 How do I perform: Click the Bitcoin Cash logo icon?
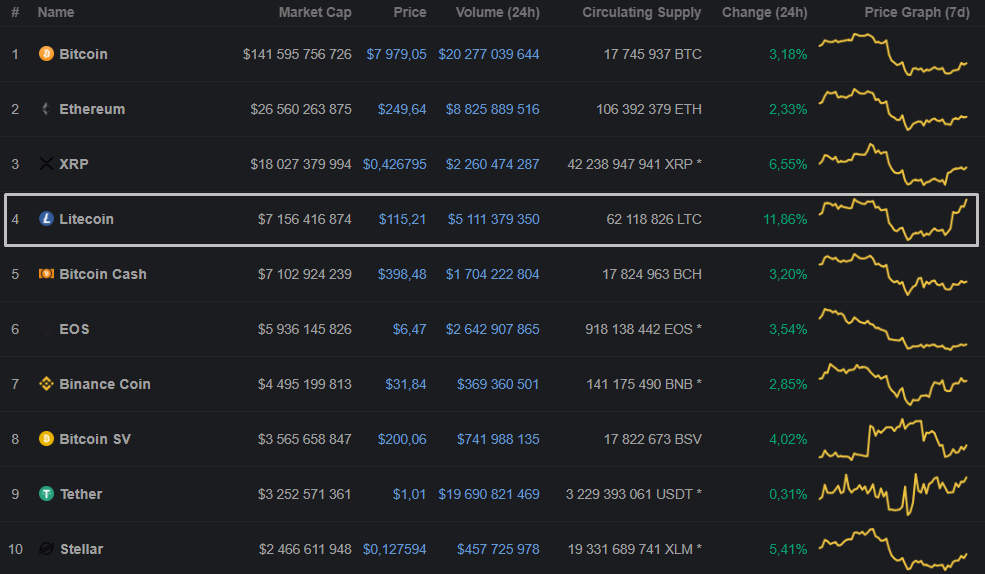(x=46, y=274)
